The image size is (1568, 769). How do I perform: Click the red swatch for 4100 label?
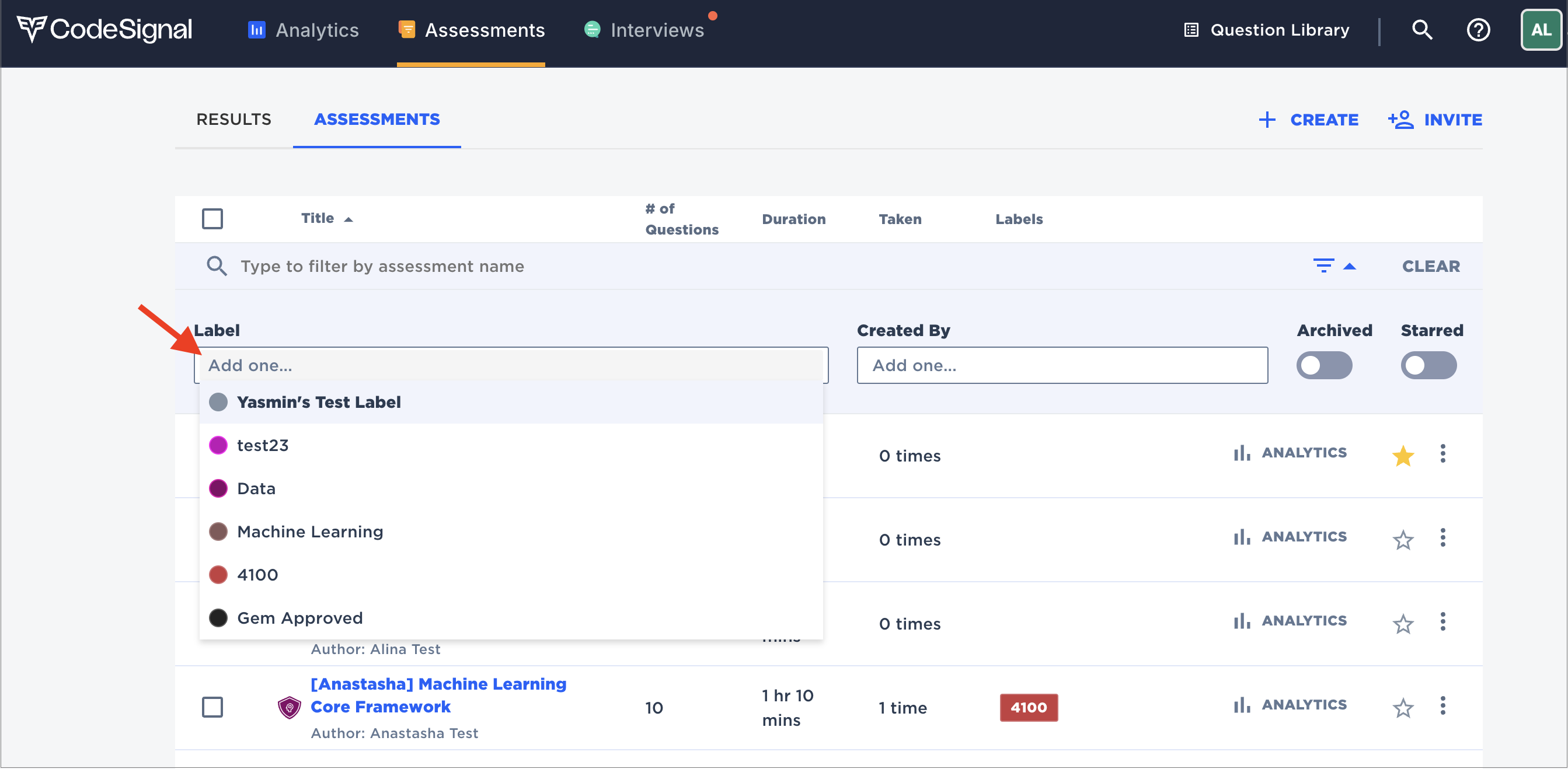point(218,574)
